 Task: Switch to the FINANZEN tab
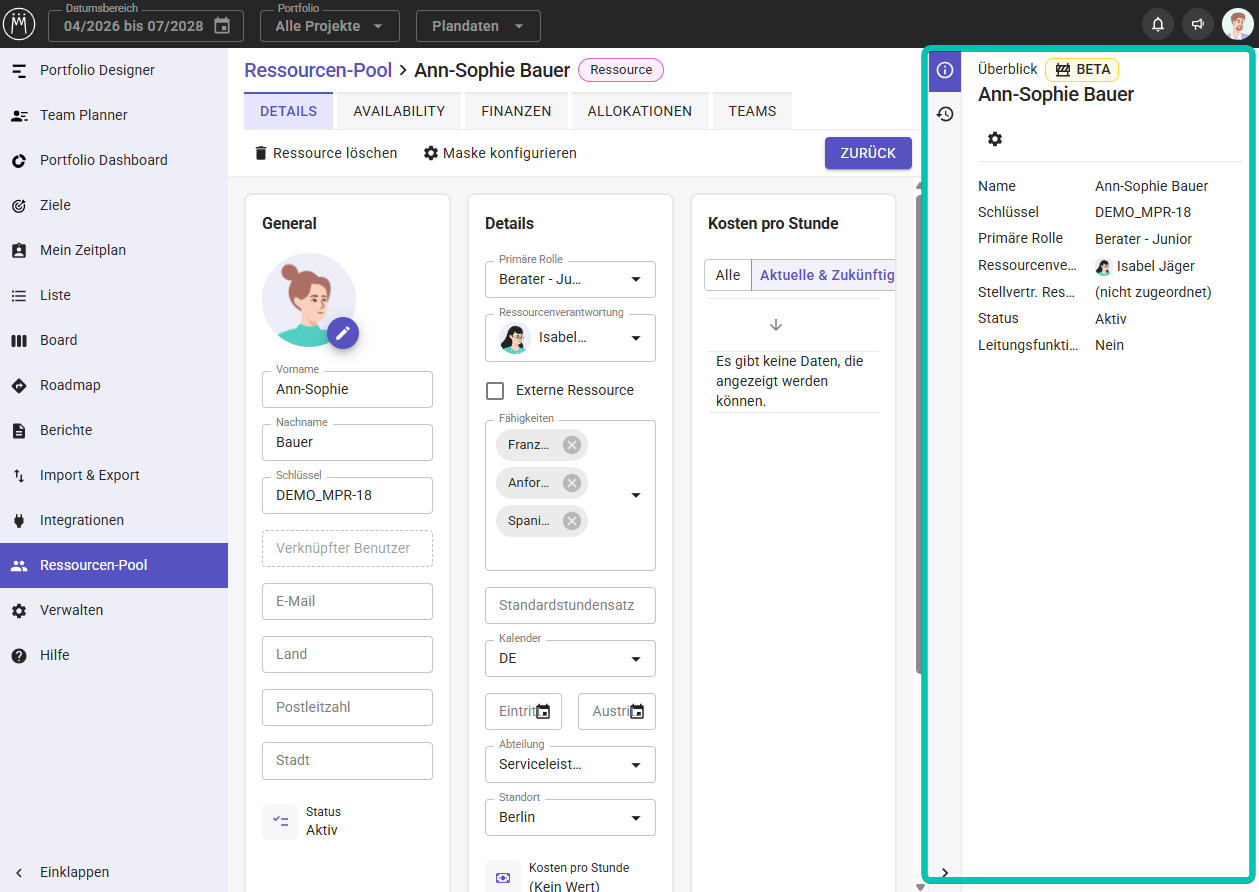click(x=516, y=111)
